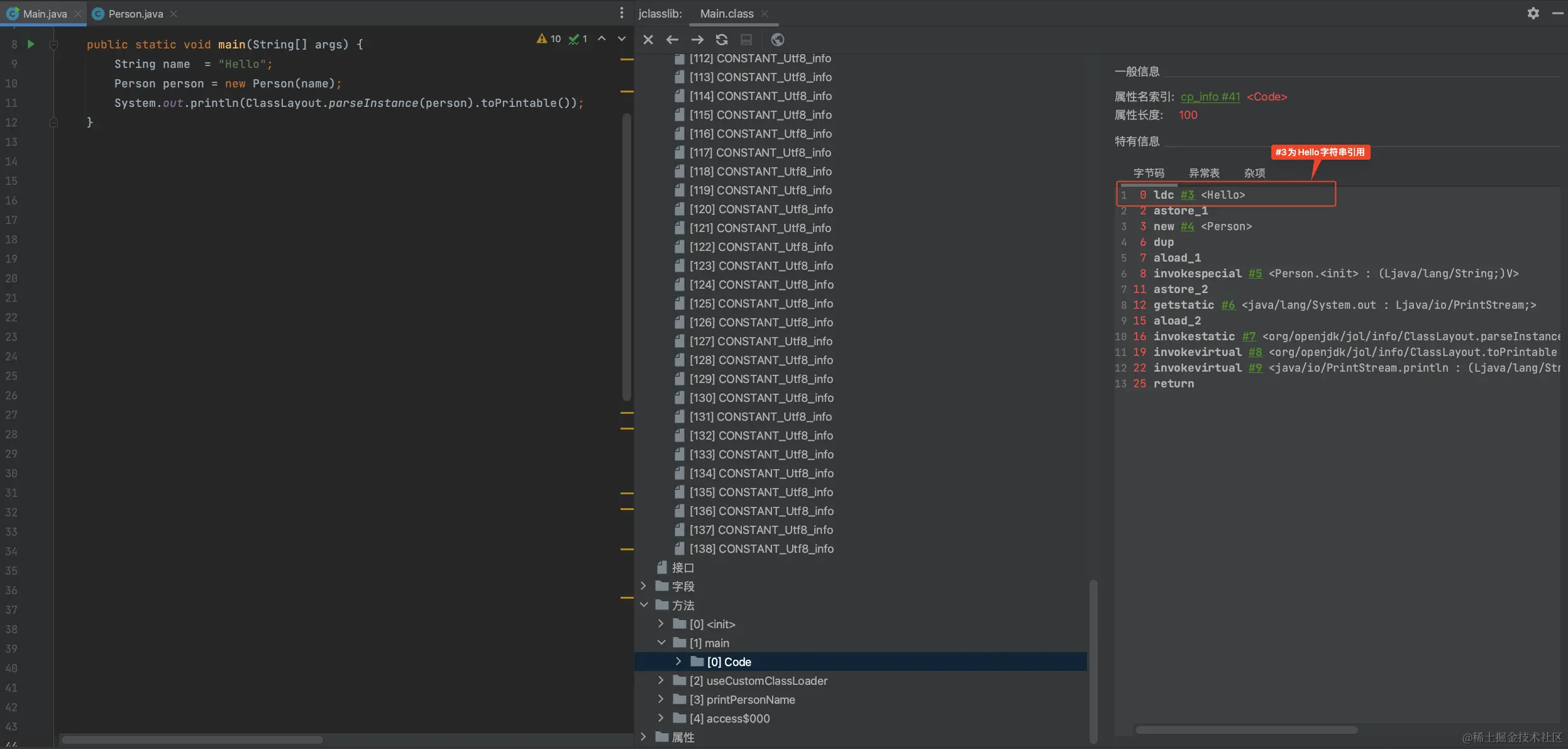The height and width of the screenshot is (749, 1568).
Task: Expand the [2] useCustomClassLoader node
Action: (661, 680)
